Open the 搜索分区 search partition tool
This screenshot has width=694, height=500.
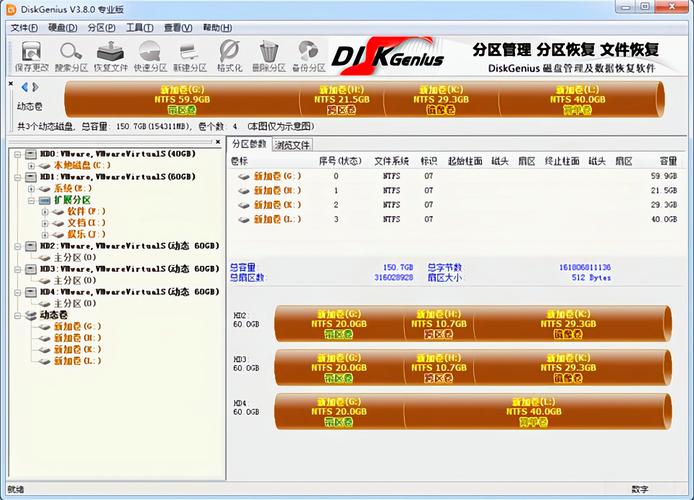(x=71, y=57)
